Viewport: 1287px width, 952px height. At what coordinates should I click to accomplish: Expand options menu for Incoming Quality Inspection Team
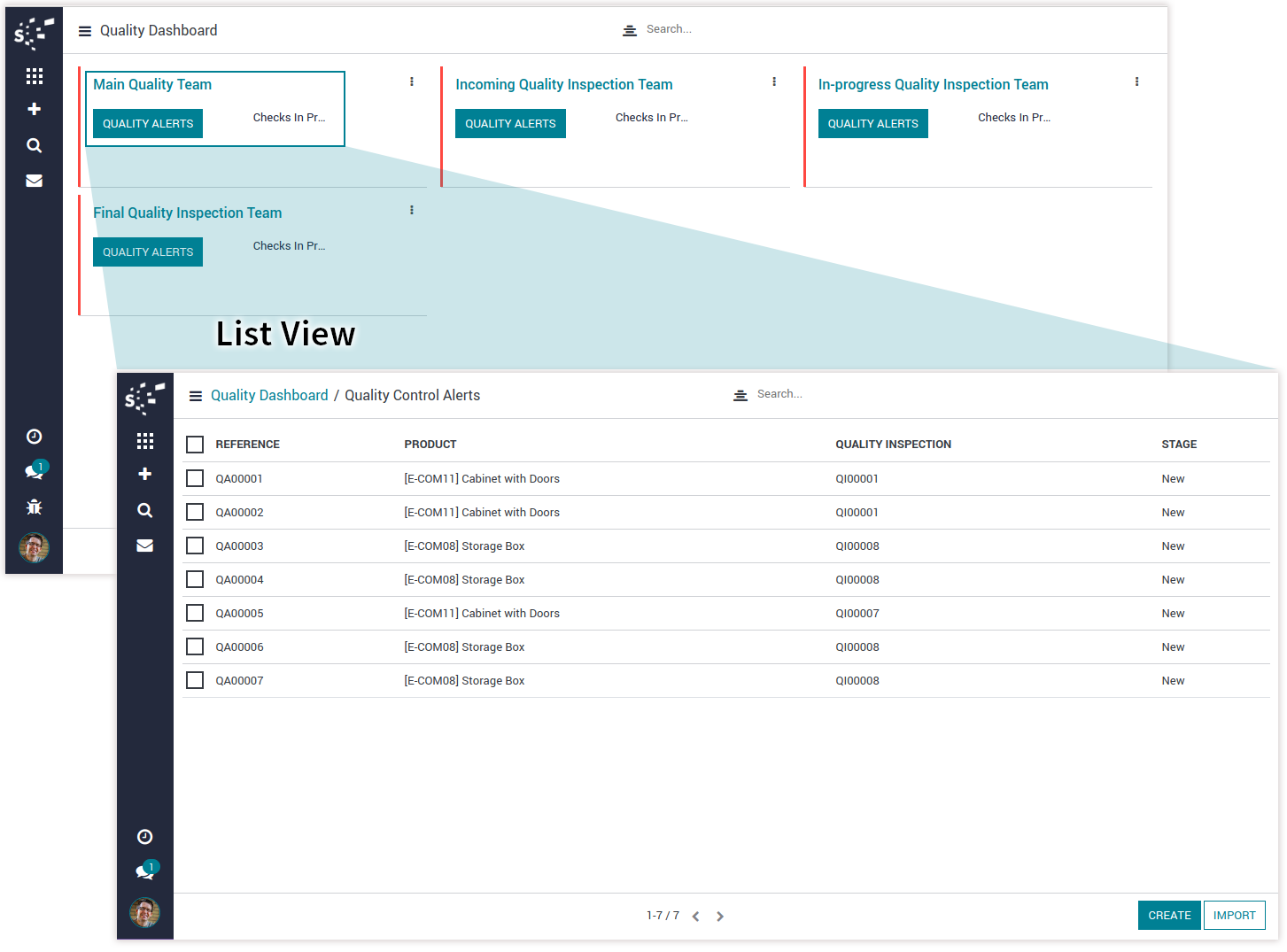[x=774, y=81]
